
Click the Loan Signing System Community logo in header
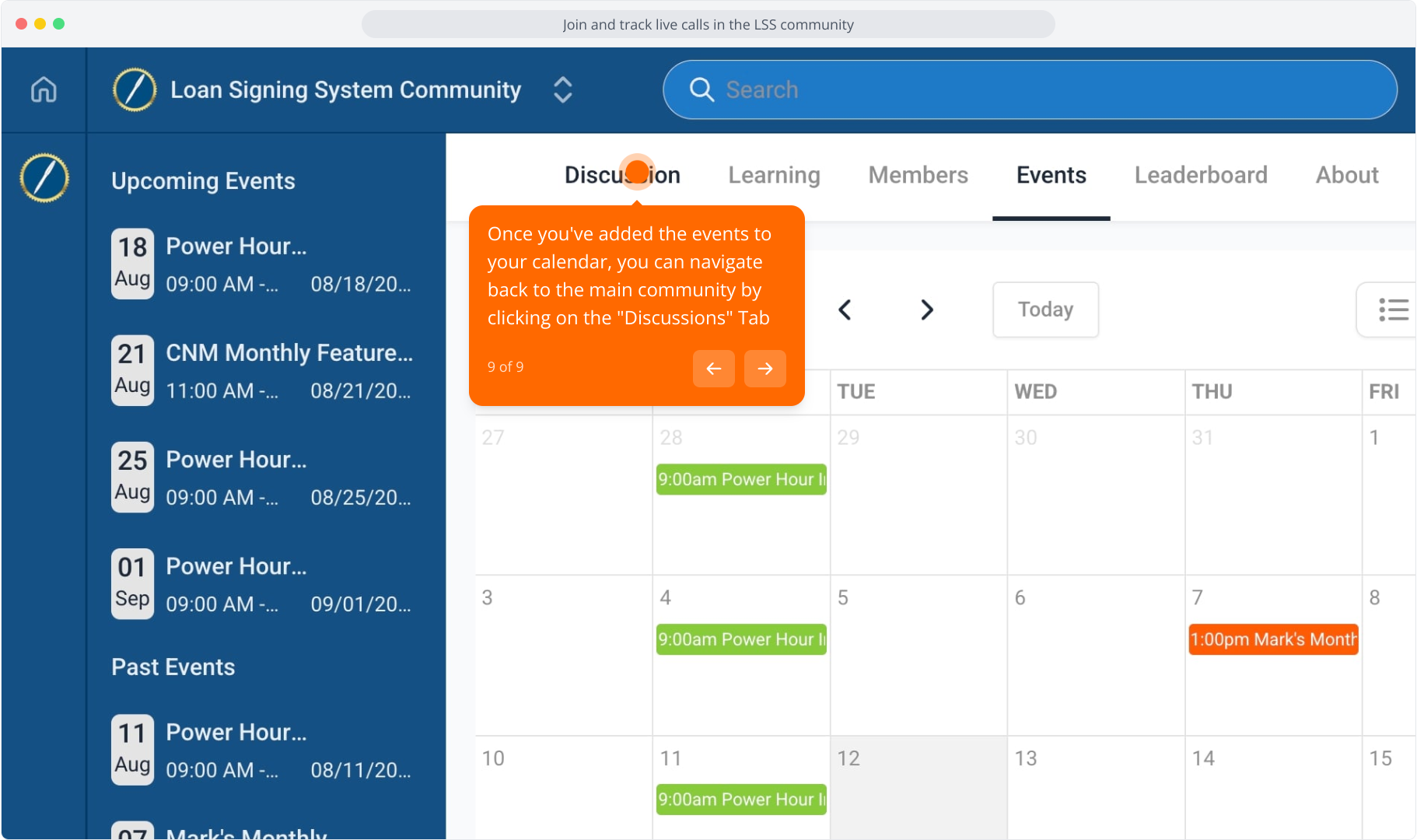pos(135,89)
